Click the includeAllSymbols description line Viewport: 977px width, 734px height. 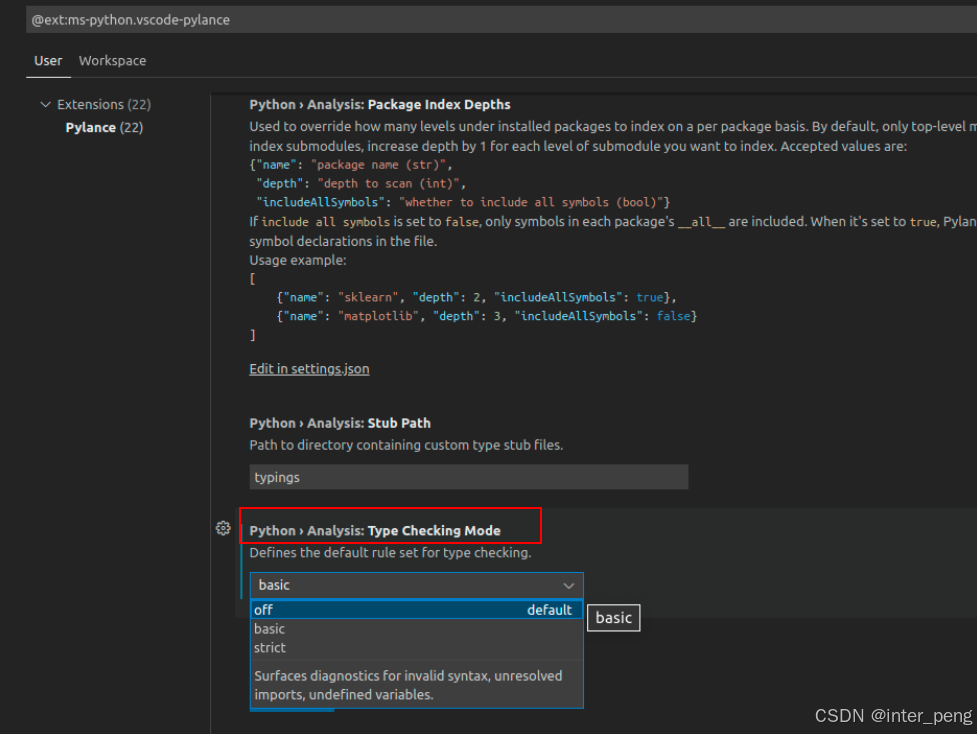(x=463, y=202)
